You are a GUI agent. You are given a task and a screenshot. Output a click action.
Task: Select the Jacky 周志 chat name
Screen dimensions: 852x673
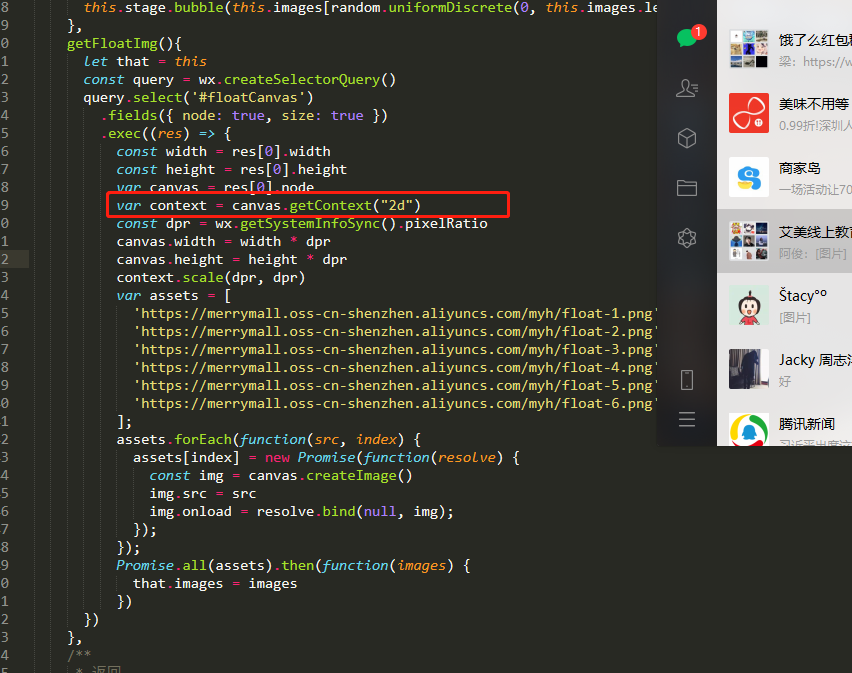tap(815, 360)
